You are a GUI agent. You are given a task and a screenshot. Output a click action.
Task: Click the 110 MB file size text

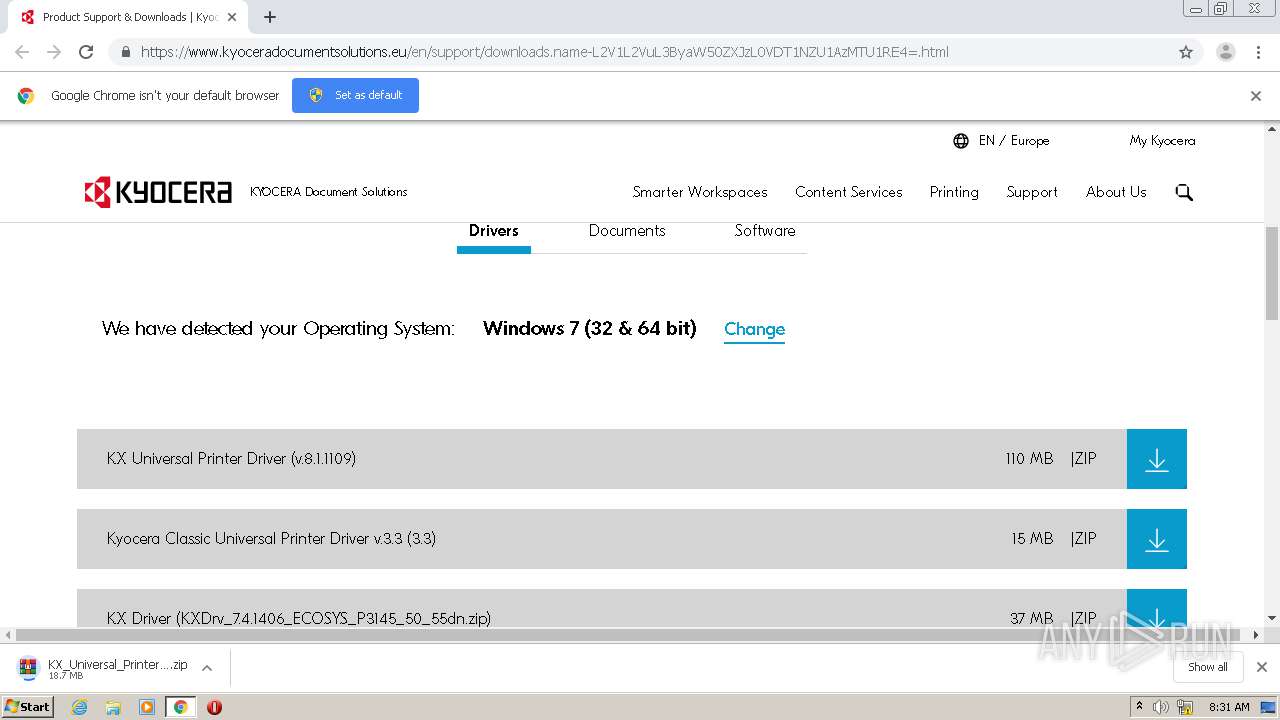1029,459
